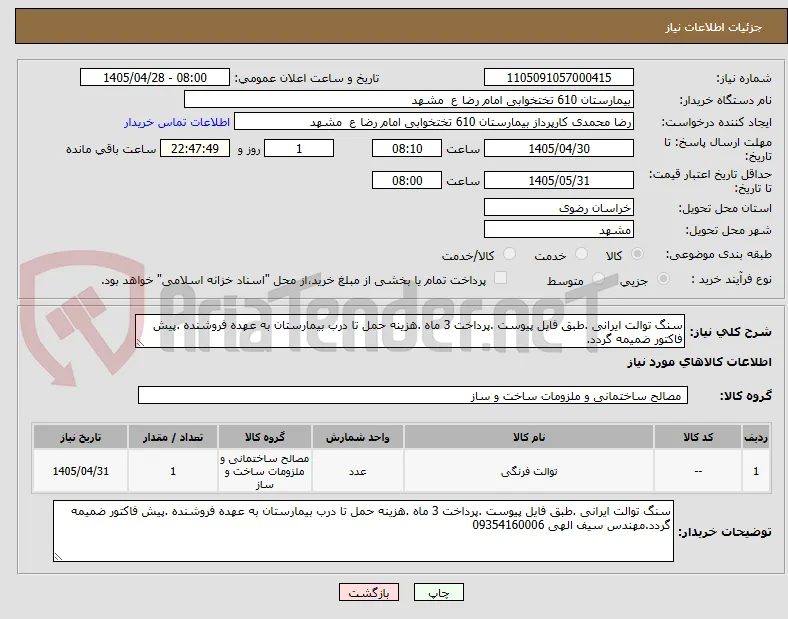Screen dimensions: 788x619
Task: Click the city field مشهد
Action: 558,230
